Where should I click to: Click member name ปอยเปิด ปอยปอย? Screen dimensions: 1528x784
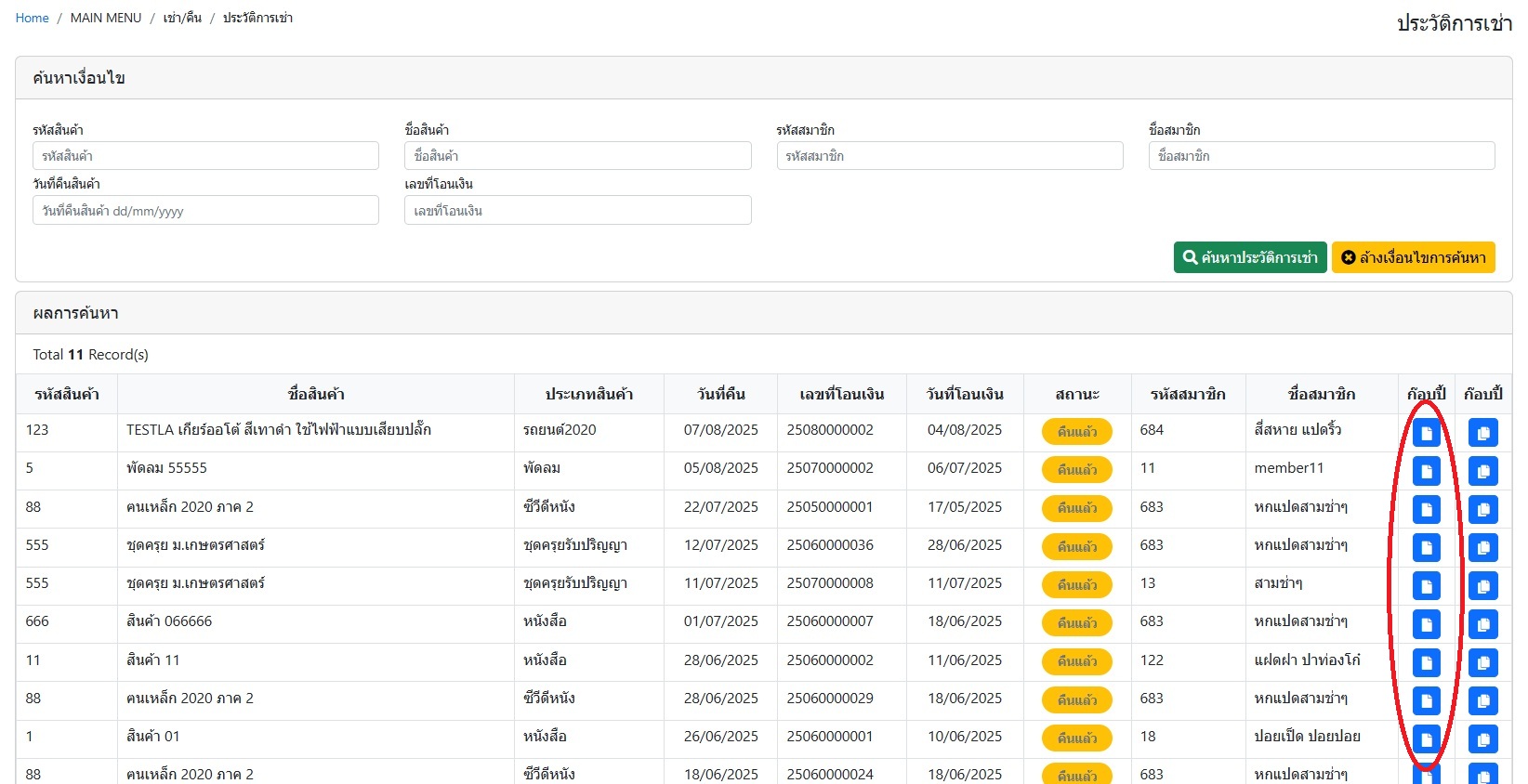tap(1308, 736)
